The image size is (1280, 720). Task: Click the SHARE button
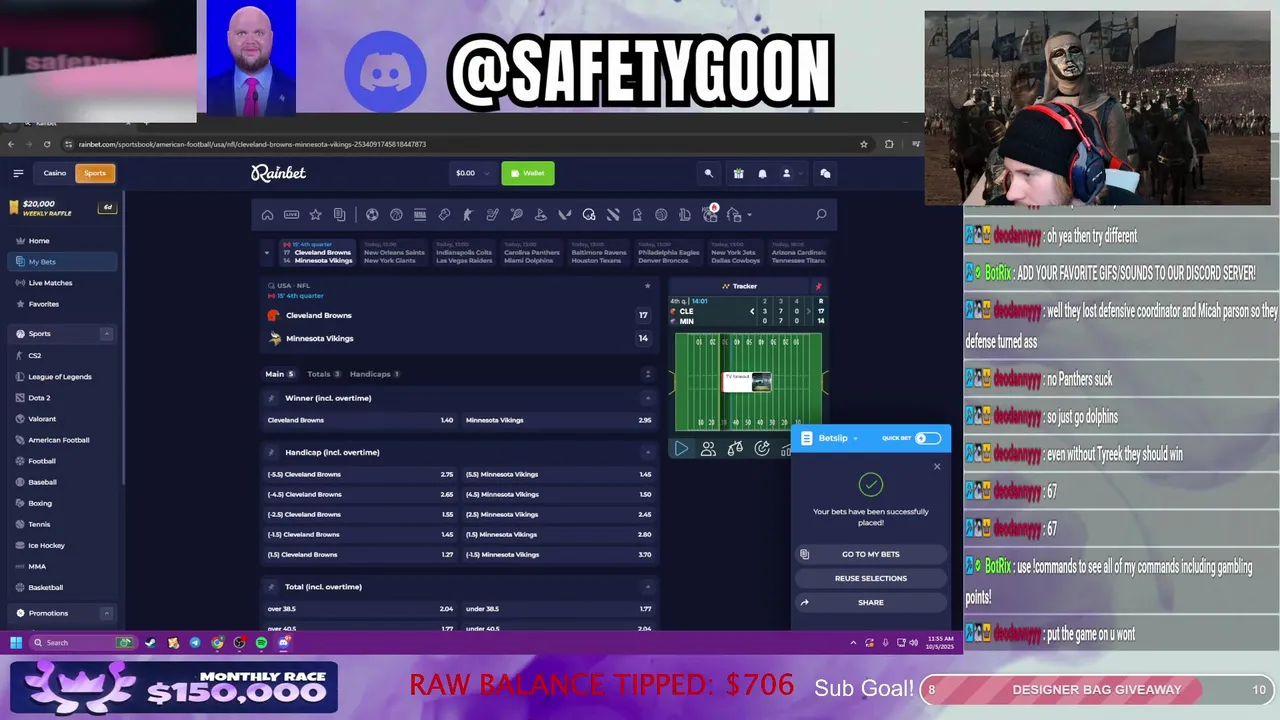click(x=870, y=602)
